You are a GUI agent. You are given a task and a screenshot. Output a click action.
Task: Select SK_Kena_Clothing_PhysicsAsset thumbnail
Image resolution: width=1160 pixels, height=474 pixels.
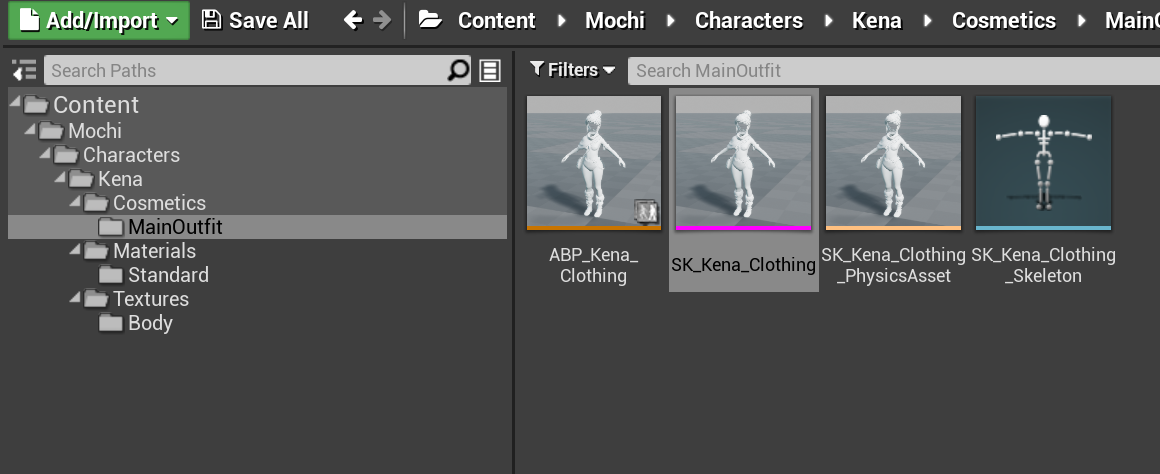point(893,161)
